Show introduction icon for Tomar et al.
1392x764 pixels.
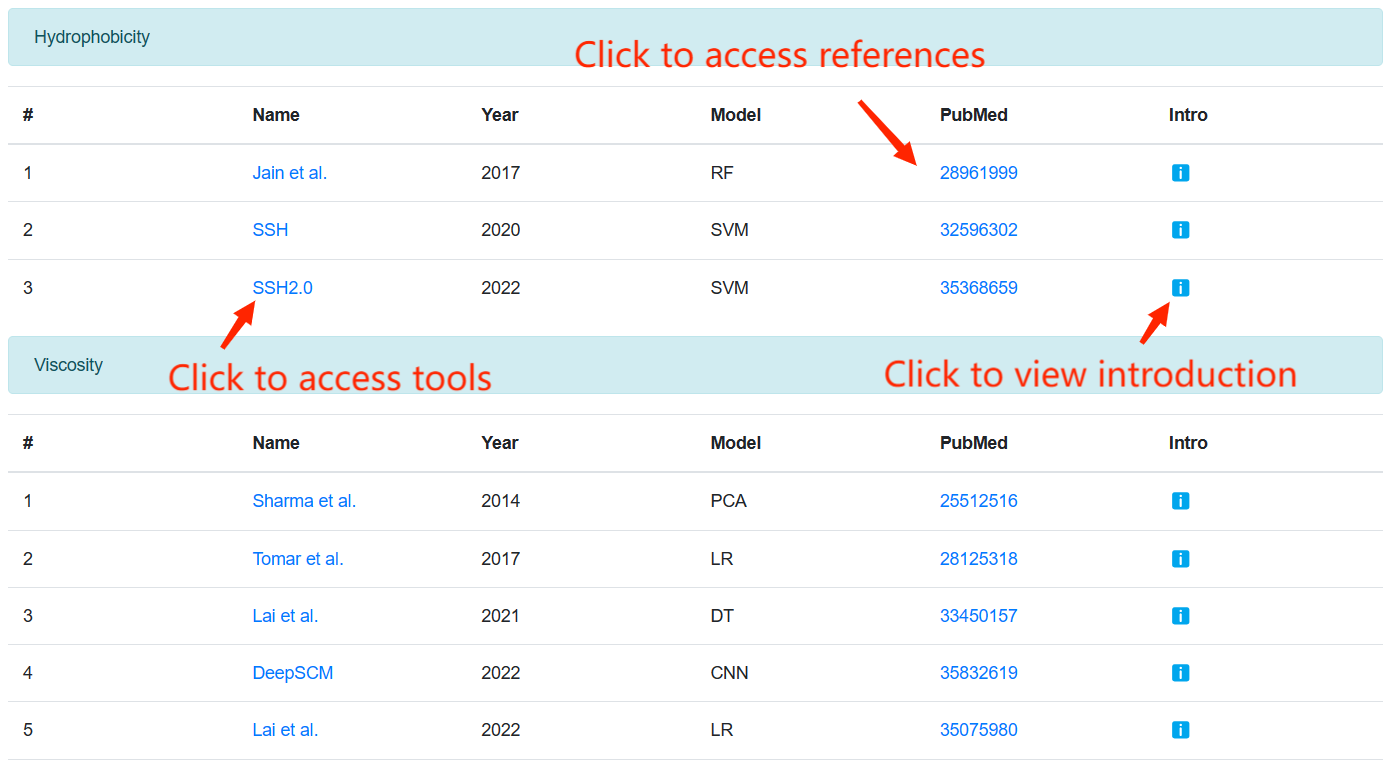pos(1180,559)
